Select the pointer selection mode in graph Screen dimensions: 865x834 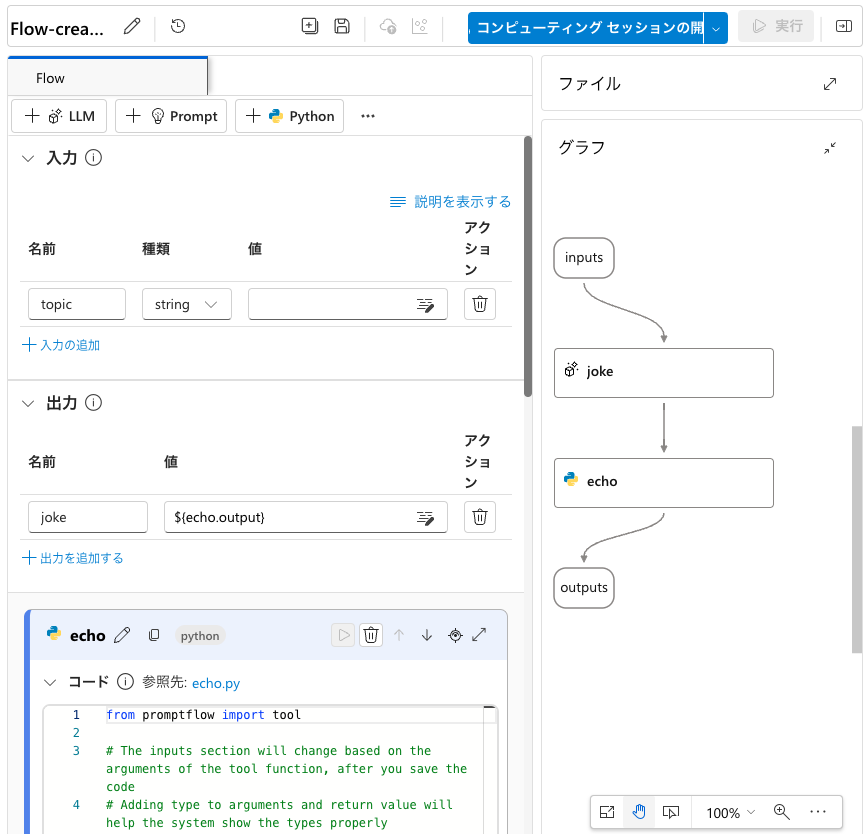pos(671,812)
